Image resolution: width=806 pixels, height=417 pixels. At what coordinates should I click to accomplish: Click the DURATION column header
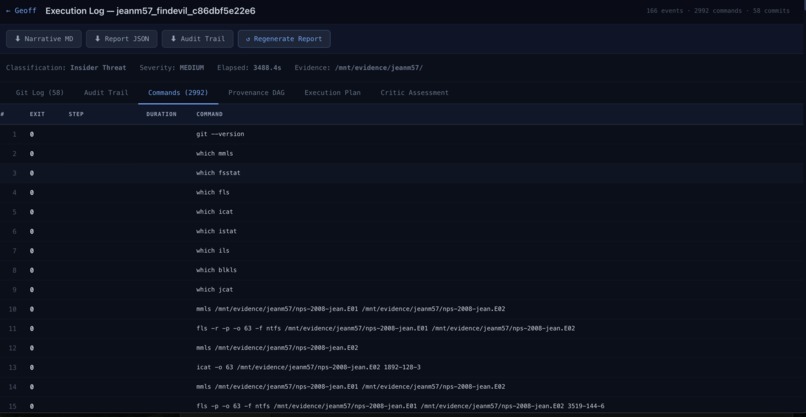coord(161,114)
